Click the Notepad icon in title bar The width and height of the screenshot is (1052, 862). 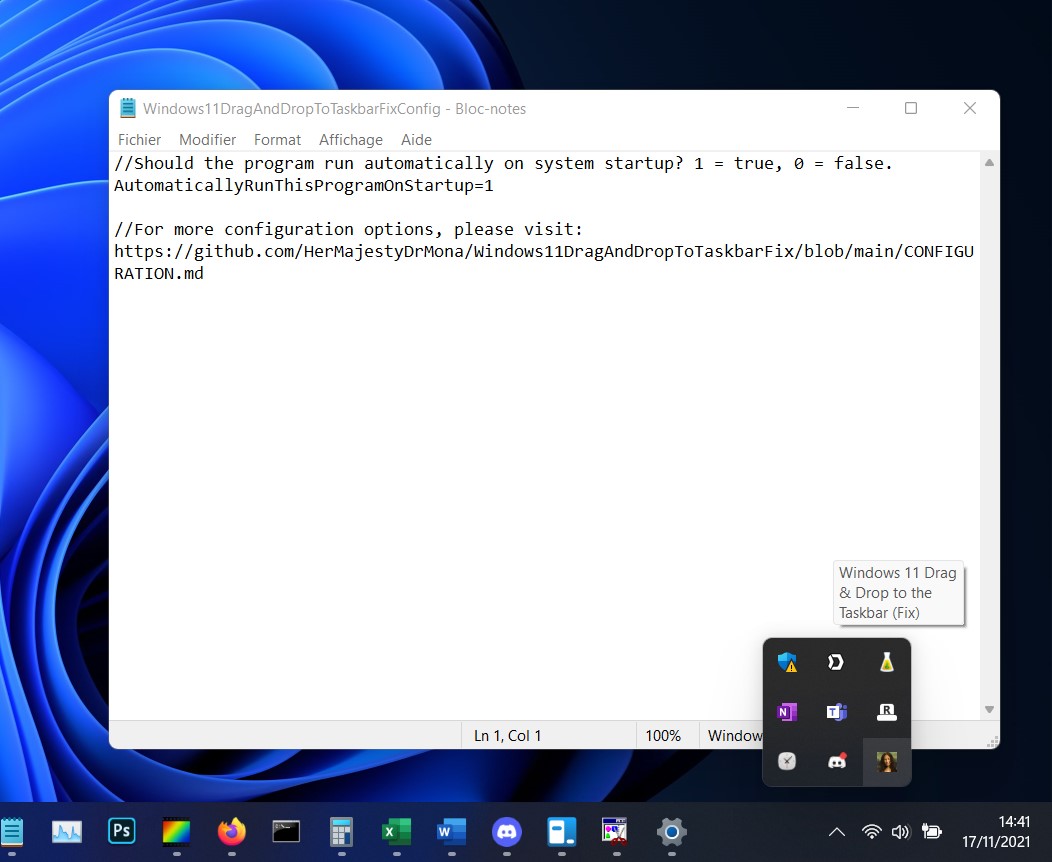(x=127, y=108)
